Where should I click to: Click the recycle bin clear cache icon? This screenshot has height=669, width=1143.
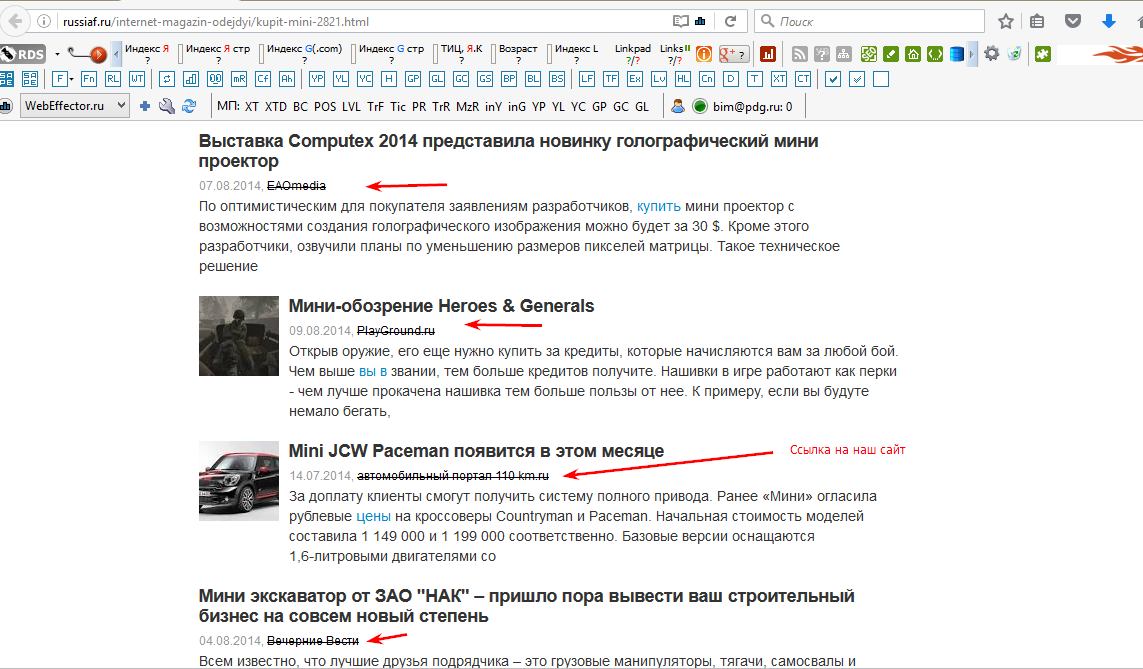point(1014,53)
